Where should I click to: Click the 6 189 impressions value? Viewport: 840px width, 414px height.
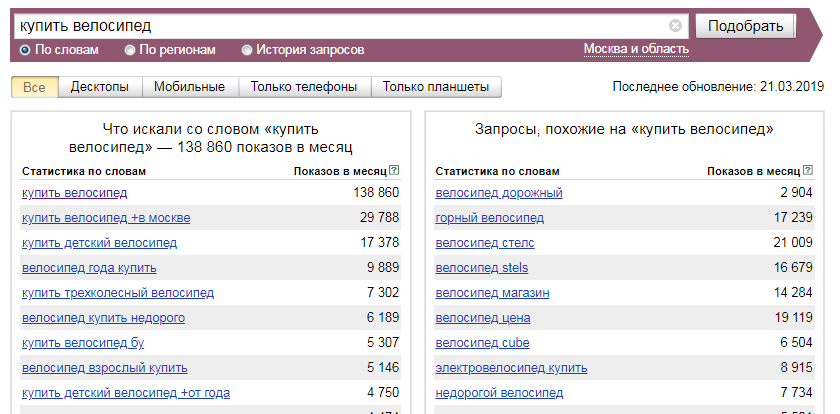point(383,318)
